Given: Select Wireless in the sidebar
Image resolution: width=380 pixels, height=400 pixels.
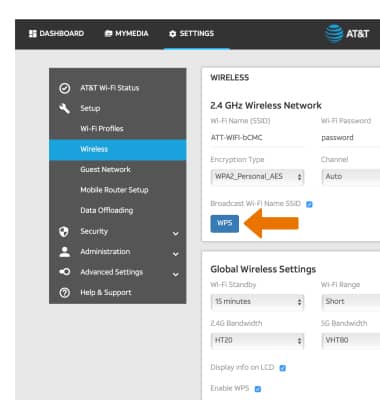Looking at the screenshot, I should click(118, 149).
